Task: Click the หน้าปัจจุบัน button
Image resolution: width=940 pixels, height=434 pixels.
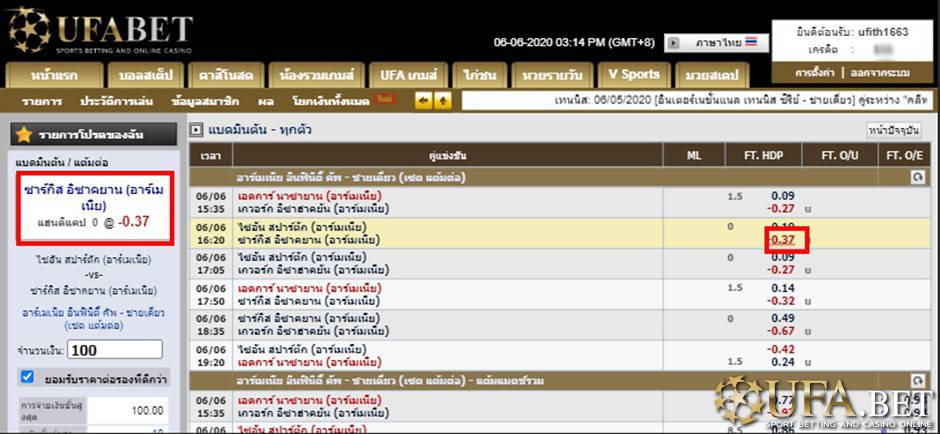Action: [x=894, y=130]
